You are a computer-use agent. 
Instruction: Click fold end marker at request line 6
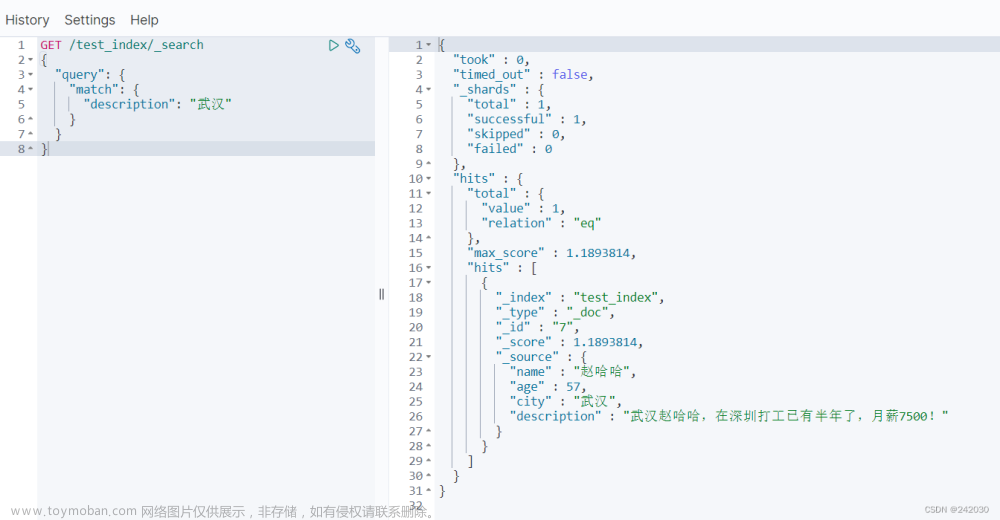tap(30, 119)
